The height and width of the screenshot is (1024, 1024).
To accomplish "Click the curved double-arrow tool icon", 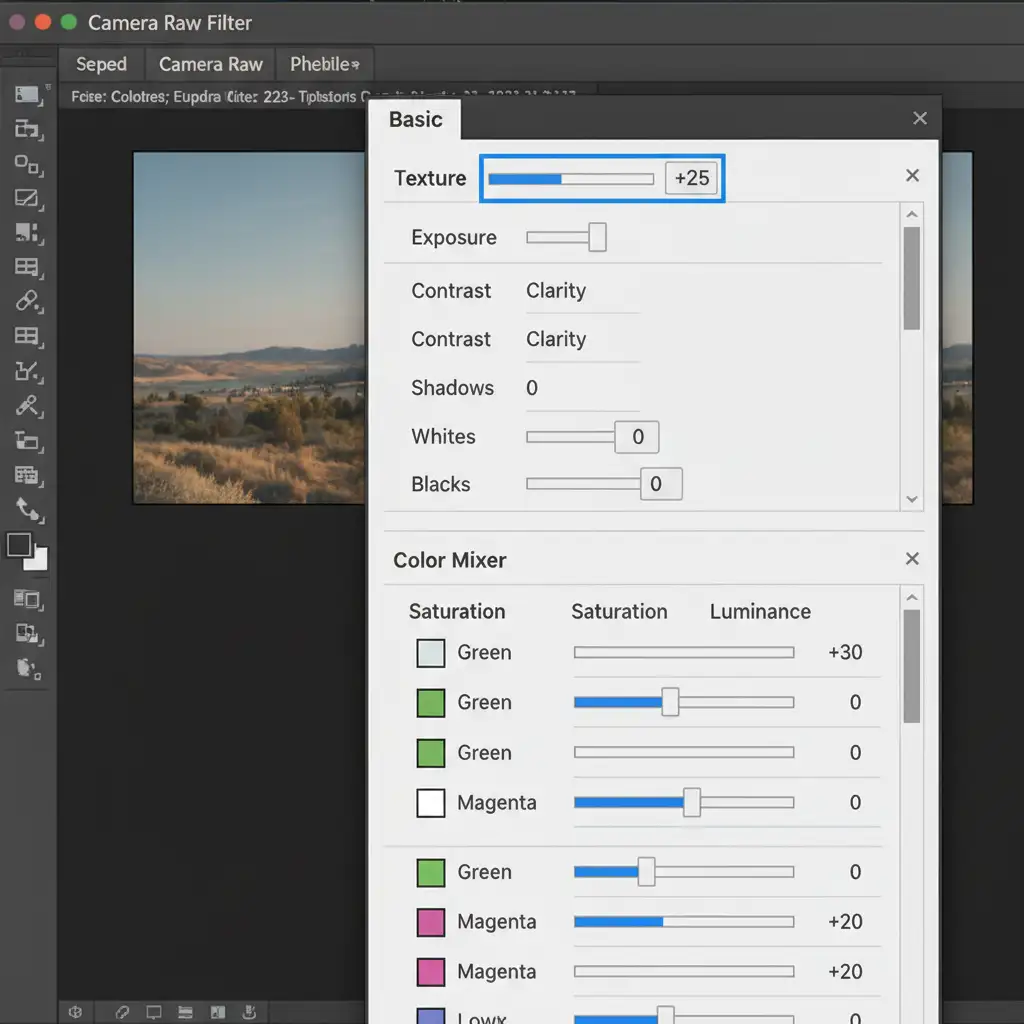I will tap(27, 510).
